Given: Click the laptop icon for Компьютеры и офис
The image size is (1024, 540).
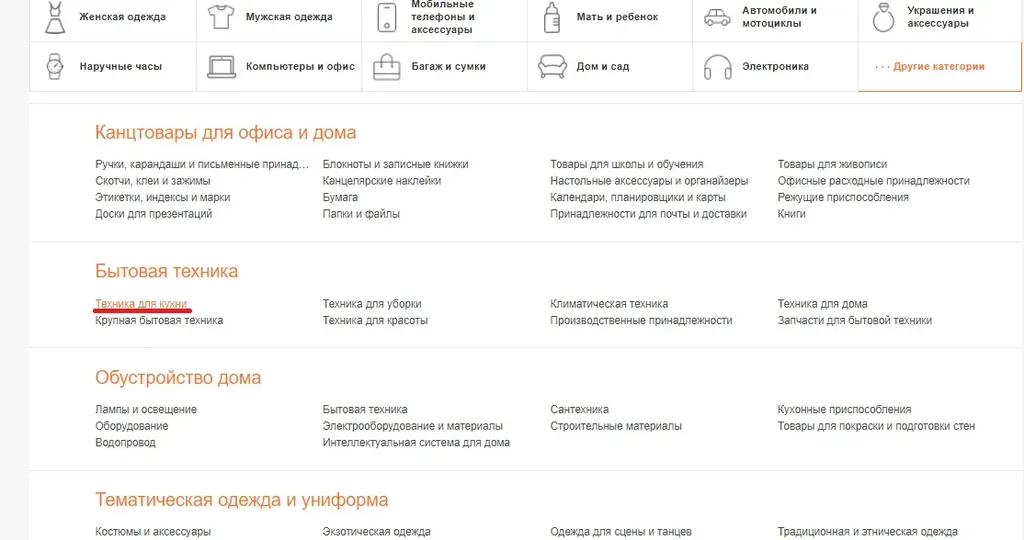Looking at the screenshot, I should 221,67.
